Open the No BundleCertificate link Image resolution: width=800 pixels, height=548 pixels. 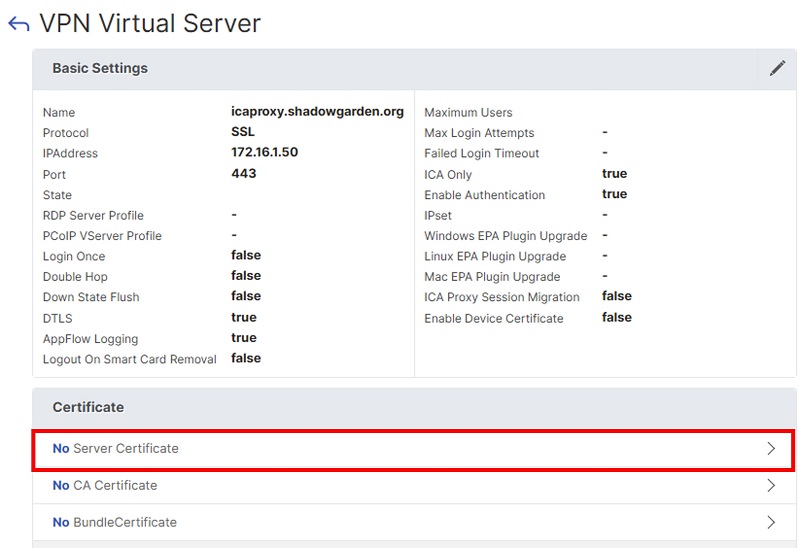pyautogui.click(x=115, y=522)
